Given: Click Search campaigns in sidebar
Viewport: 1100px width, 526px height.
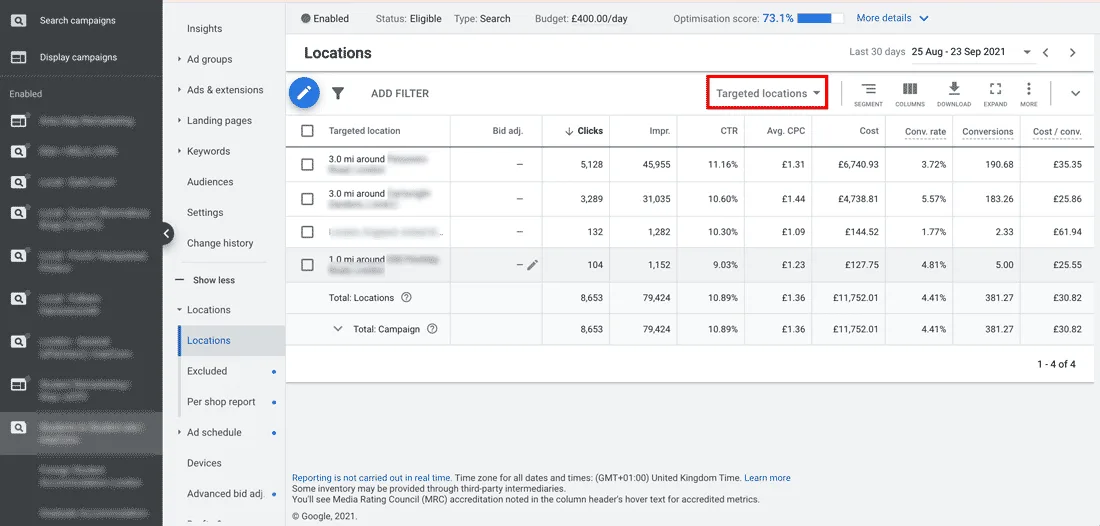Looking at the screenshot, I should click(x=77, y=20).
